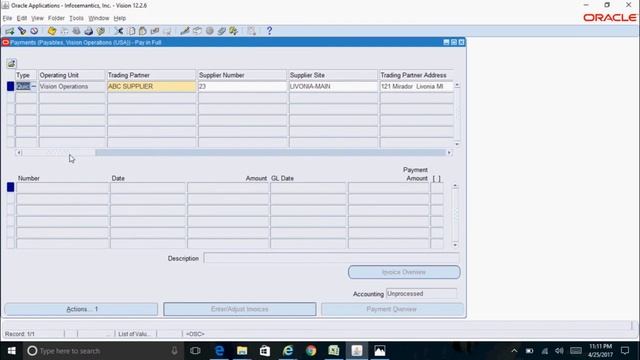Click the Accounting field showing Unprocessed

click(421, 294)
